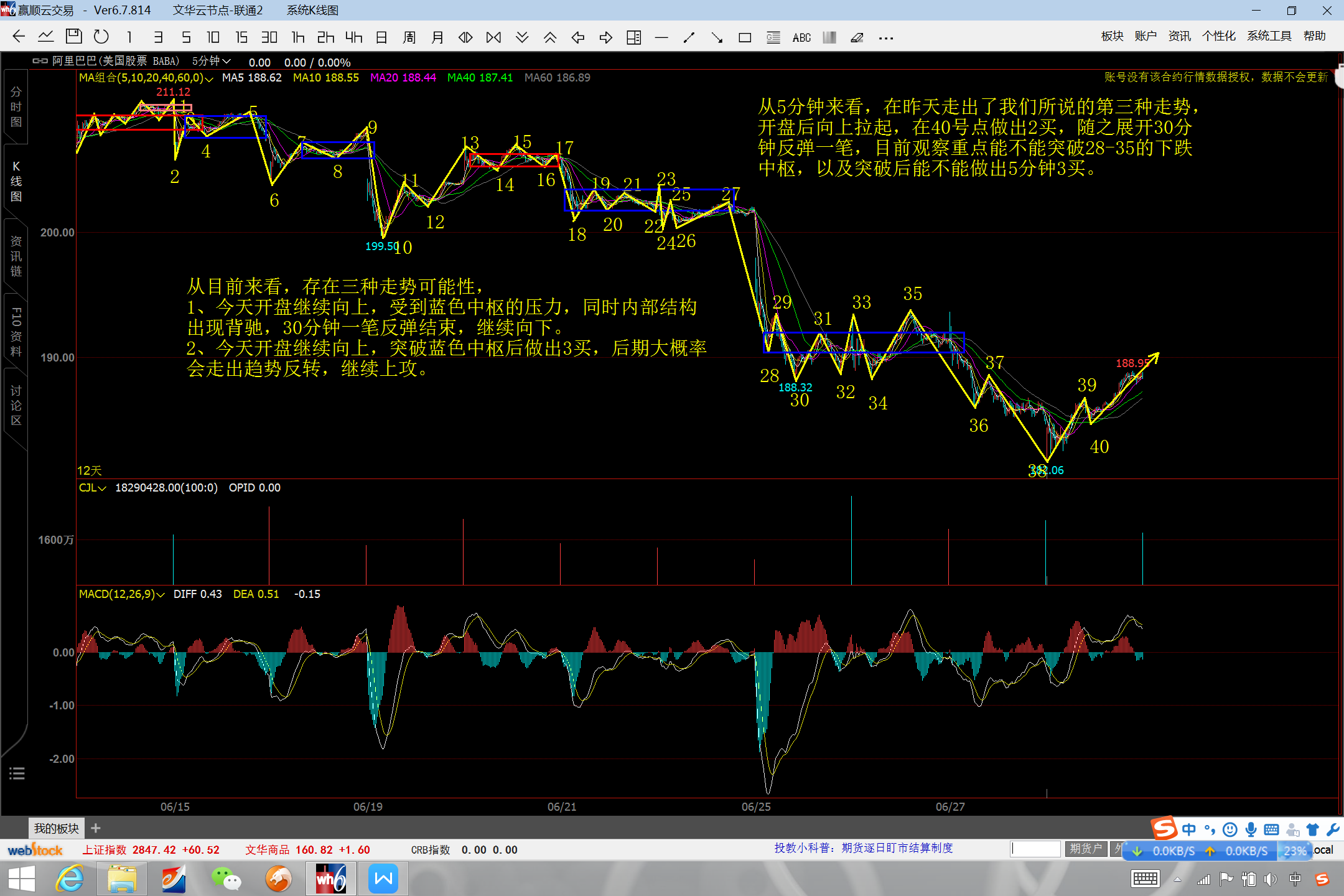Open WeChat from the taskbar

pyautogui.click(x=226, y=879)
